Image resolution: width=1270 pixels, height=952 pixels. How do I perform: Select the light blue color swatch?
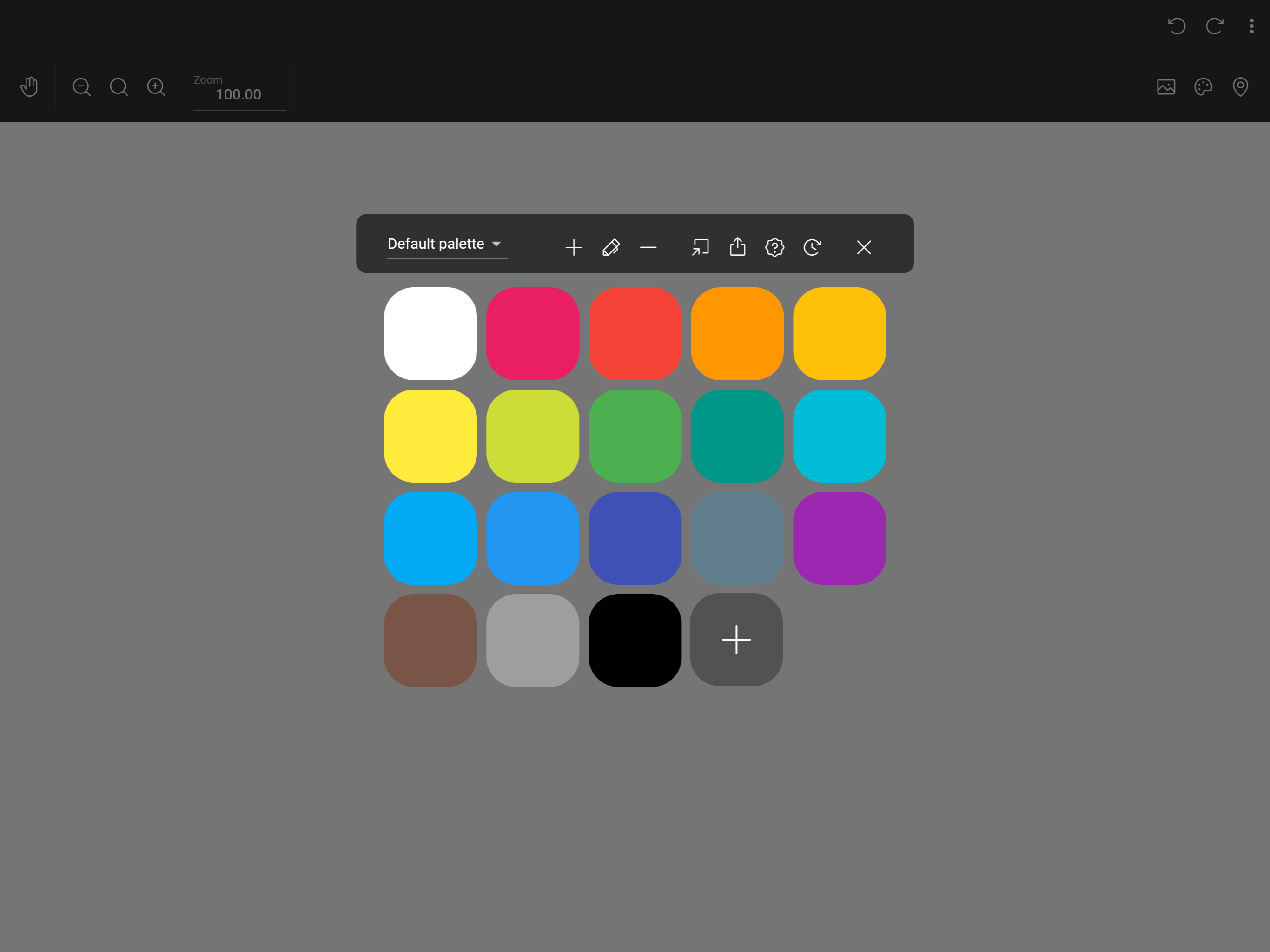click(x=430, y=538)
